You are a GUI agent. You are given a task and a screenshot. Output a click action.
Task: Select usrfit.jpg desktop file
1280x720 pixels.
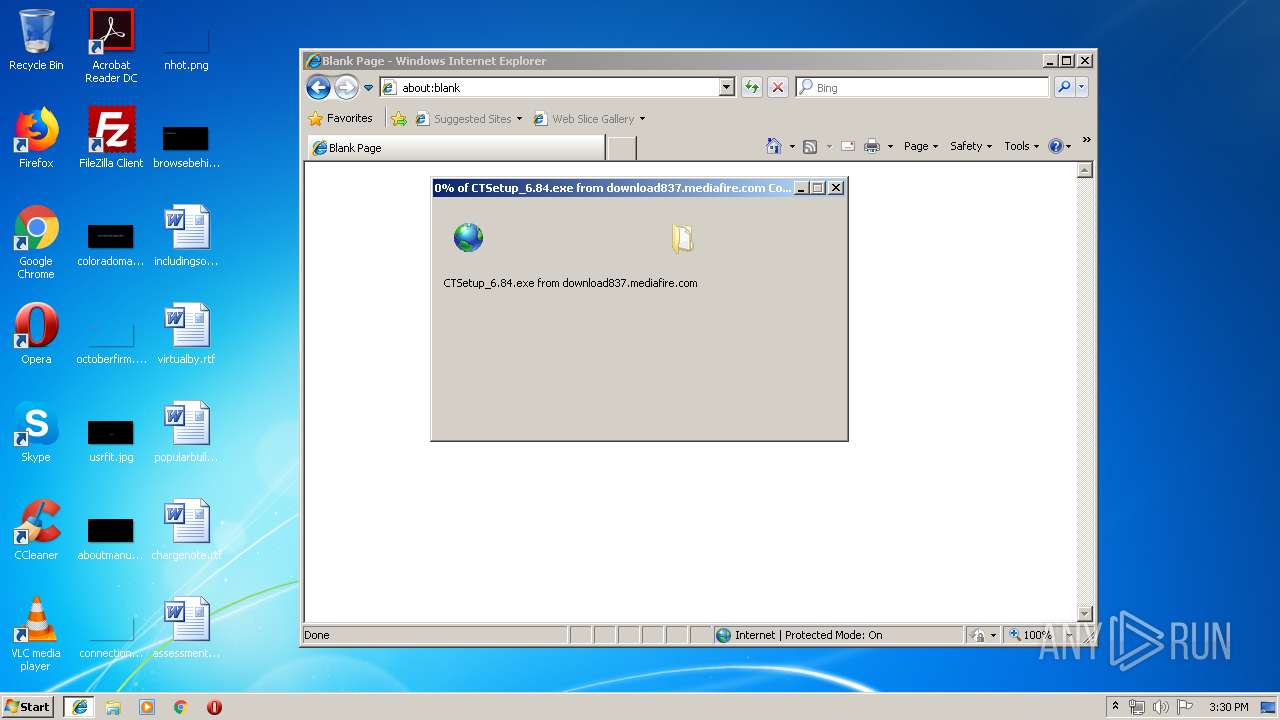point(111,440)
